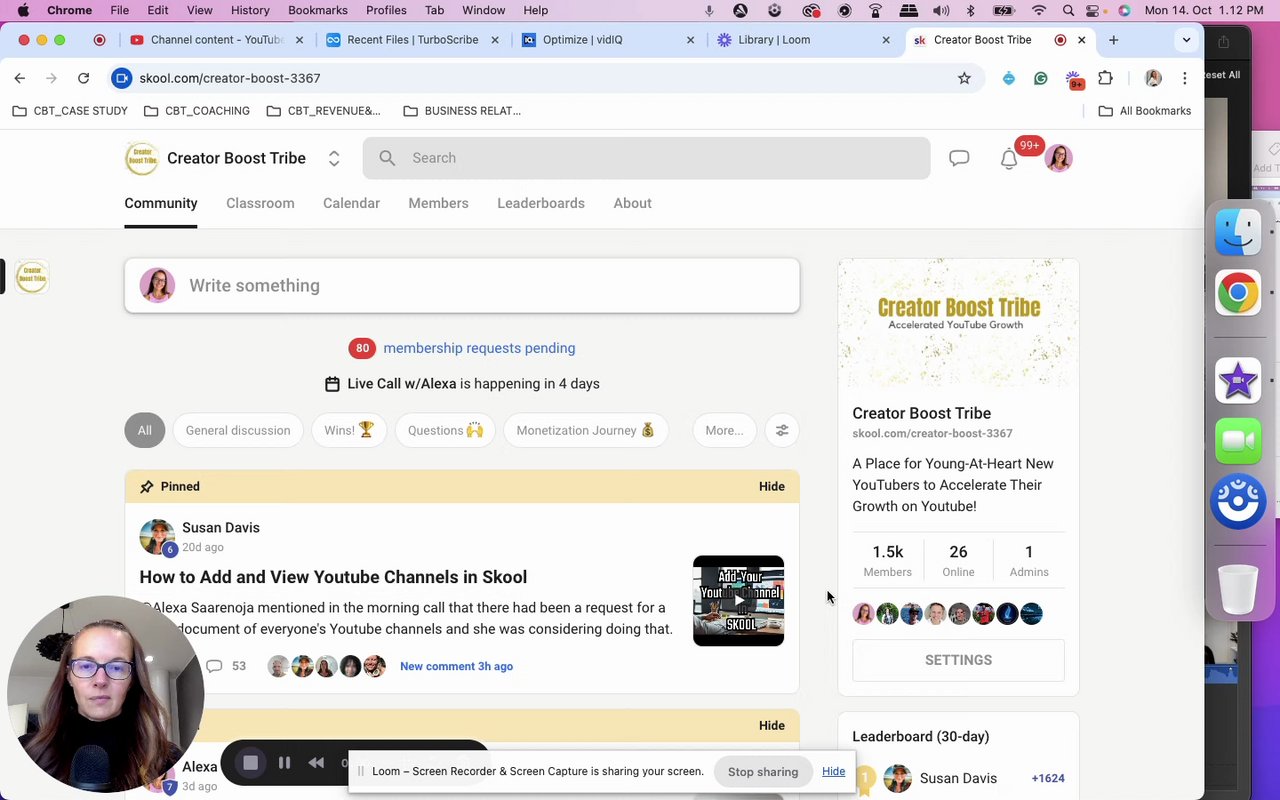Screen dimensions: 1280x800
Task: Stop sharing the Loom screen recording
Action: click(763, 772)
